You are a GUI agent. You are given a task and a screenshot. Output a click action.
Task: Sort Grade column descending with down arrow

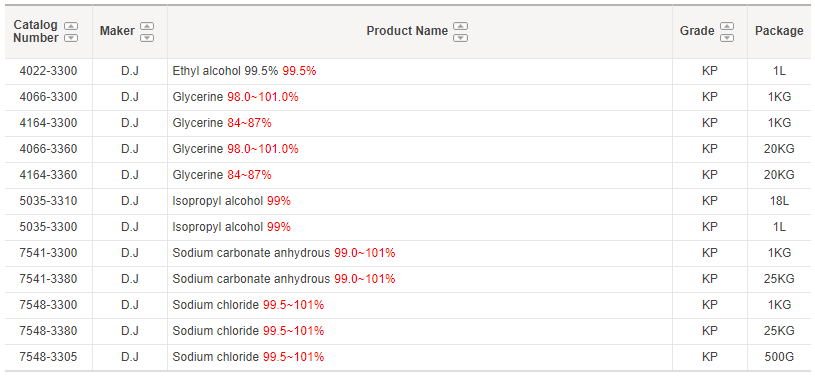[x=727, y=37]
